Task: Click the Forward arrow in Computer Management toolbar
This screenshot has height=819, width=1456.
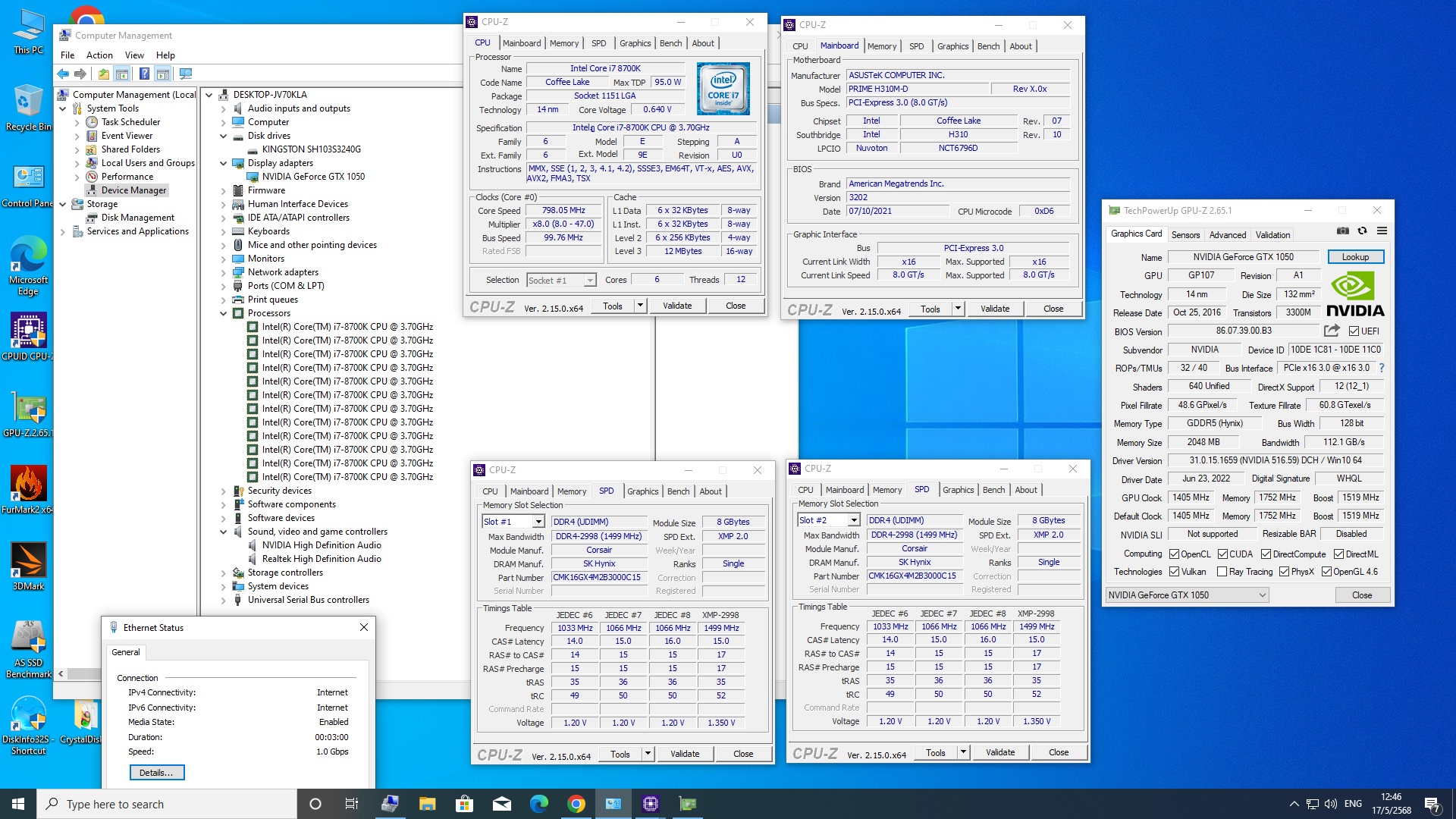Action: coord(80,74)
